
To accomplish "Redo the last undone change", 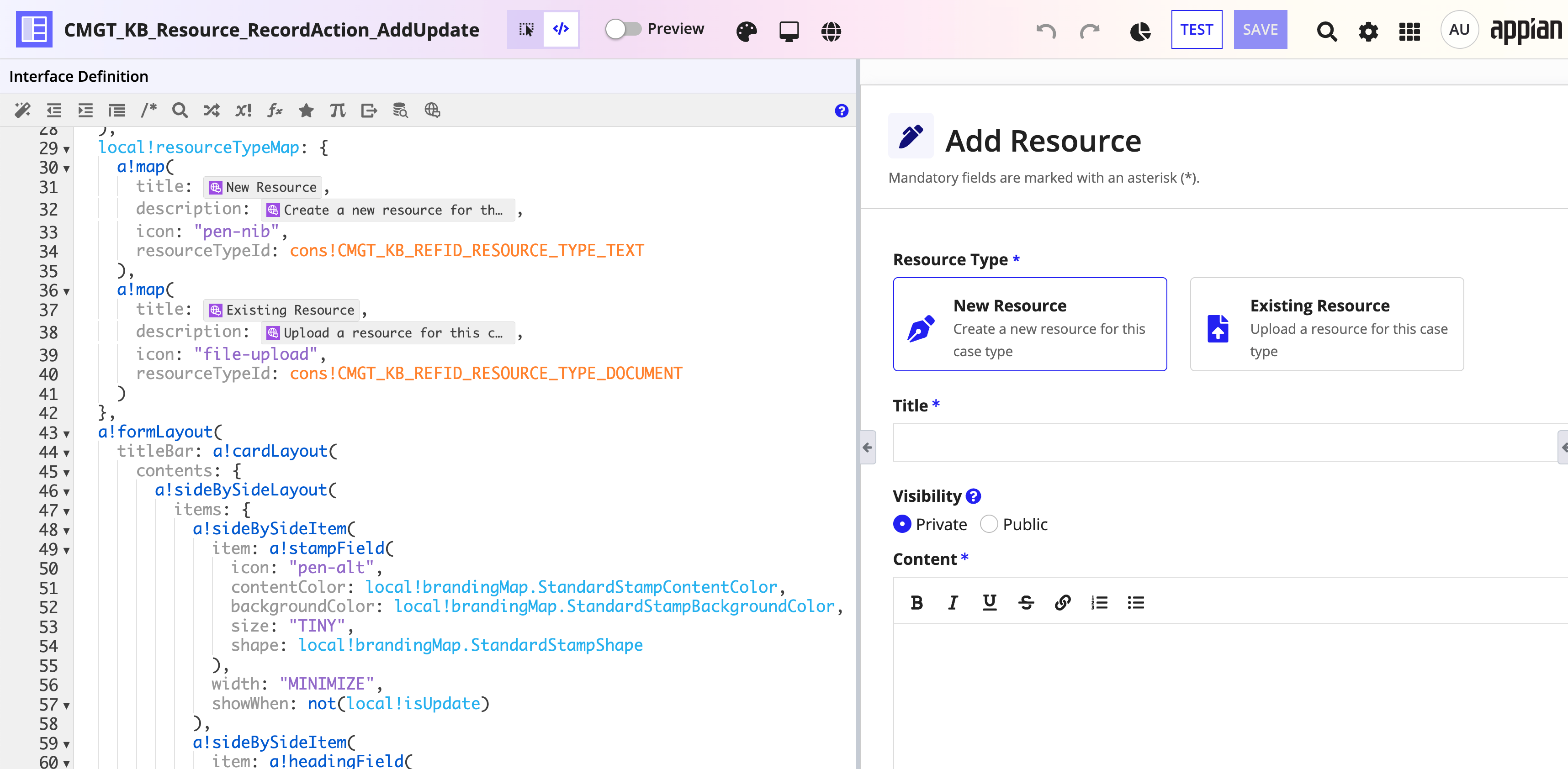I will point(1090,31).
